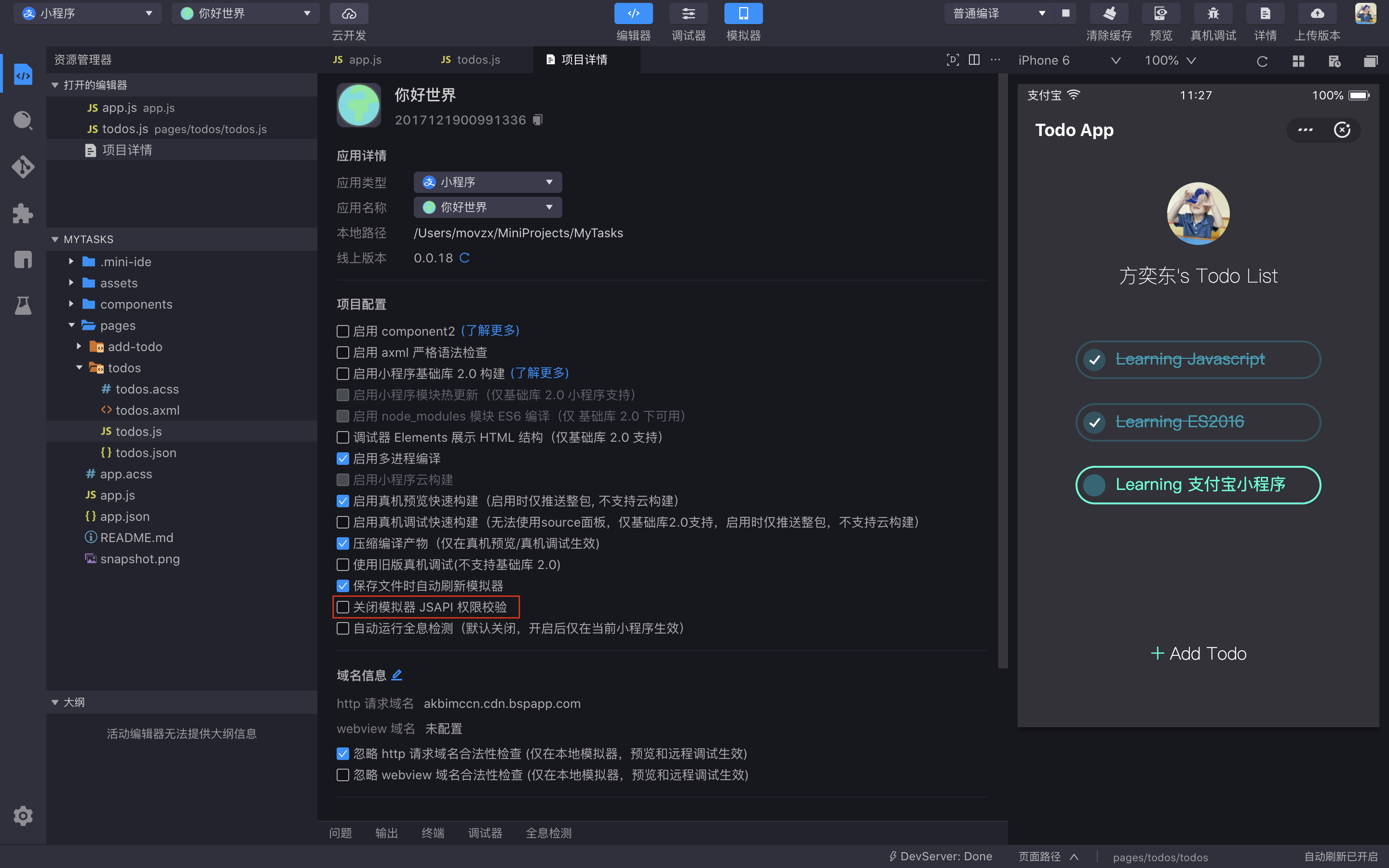
Task: Open the extensions puzzle icon in sidebar
Action: coord(23,214)
